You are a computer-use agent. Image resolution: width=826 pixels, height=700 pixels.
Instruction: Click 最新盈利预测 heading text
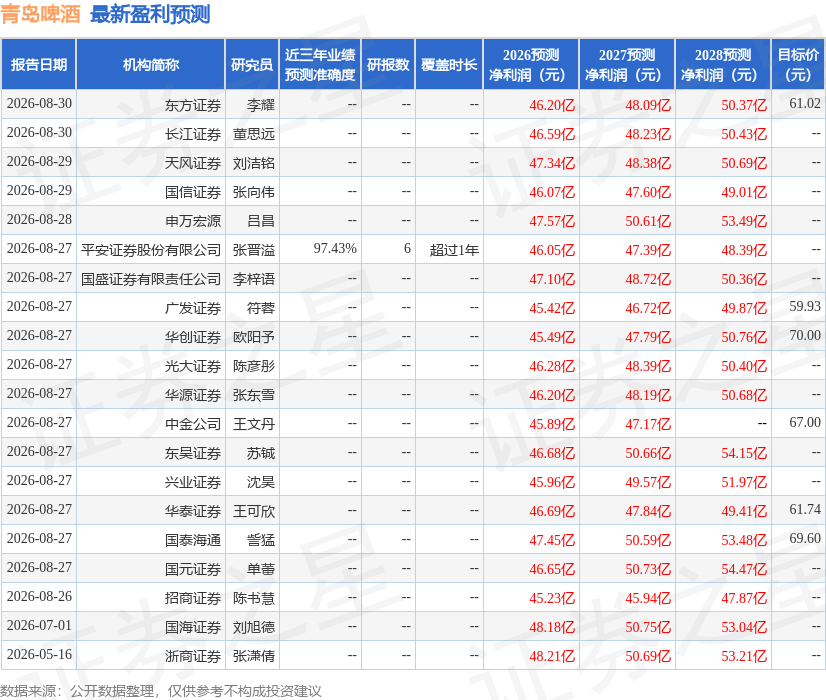pyautogui.click(x=150, y=14)
